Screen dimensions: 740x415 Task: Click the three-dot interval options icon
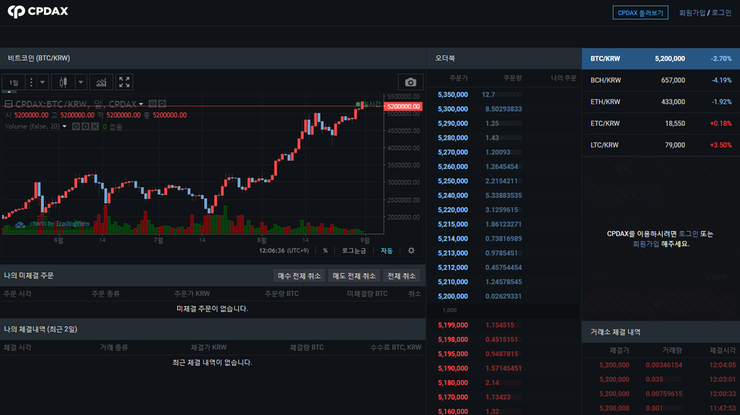[31, 82]
